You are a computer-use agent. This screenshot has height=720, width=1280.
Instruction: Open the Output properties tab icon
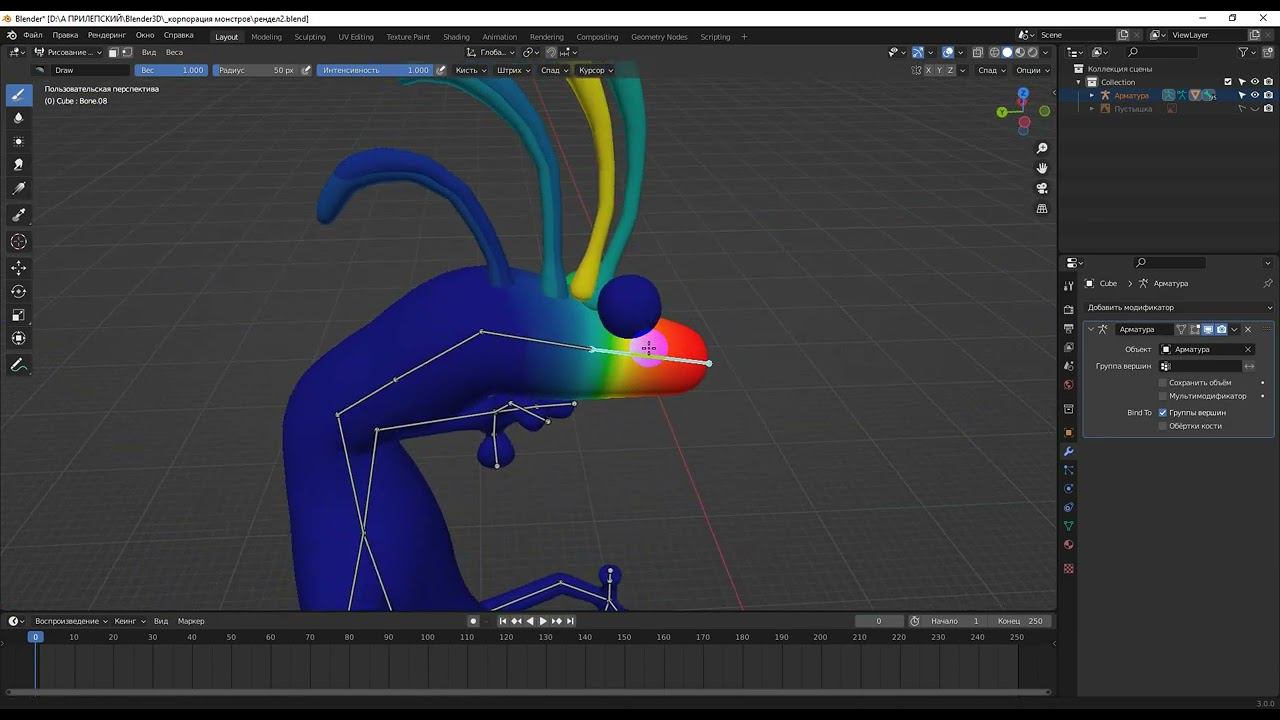(1068, 328)
